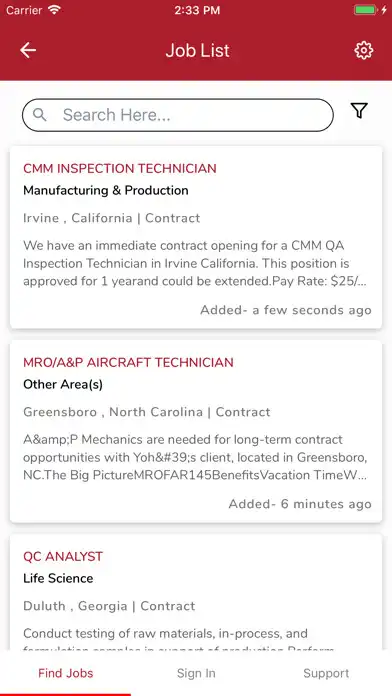Select the CMM QA job description text
Screen dimensions: 392x696
[195, 263]
